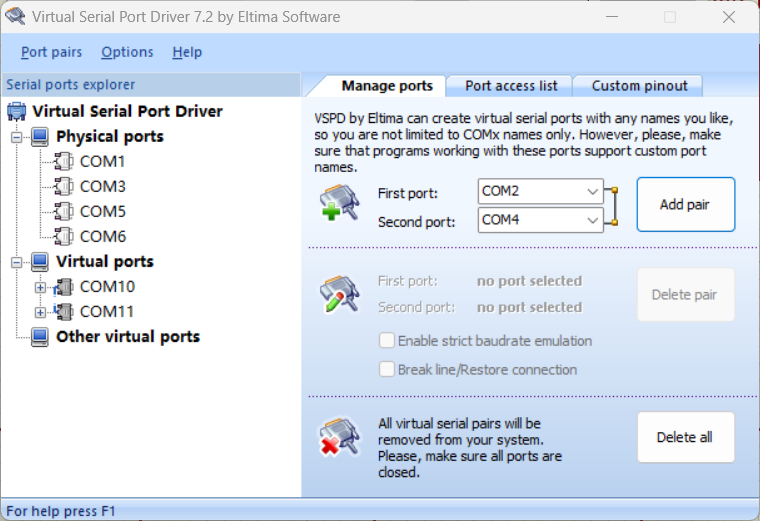Click the COM11 virtual port icon
Screen dimensions: 760x521
pos(63,312)
